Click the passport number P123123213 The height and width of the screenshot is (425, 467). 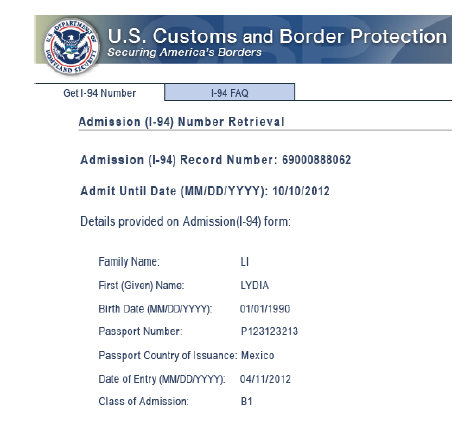coord(269,331)
